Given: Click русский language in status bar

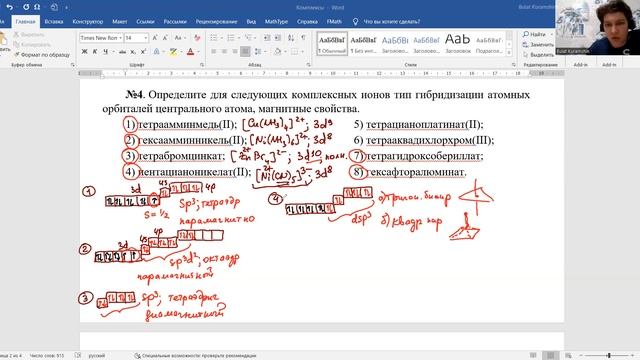Looking at the screenshot, I should [x=97, y=356].
